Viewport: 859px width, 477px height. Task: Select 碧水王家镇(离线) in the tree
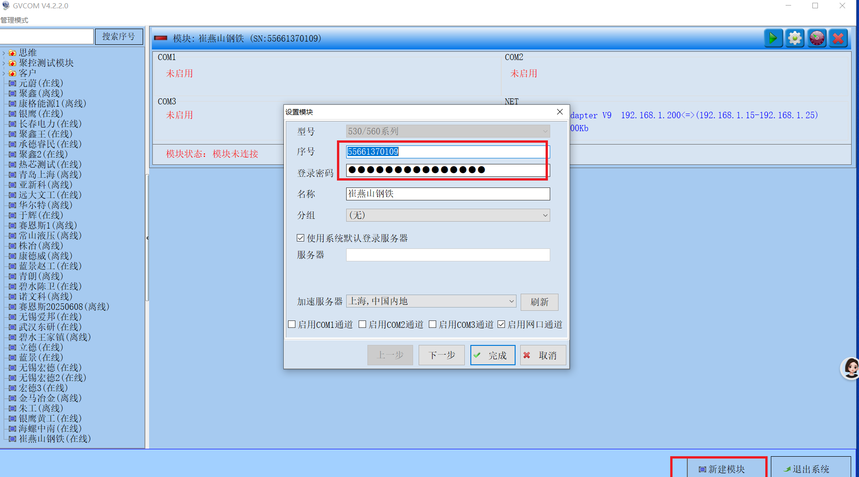point(55,337)
